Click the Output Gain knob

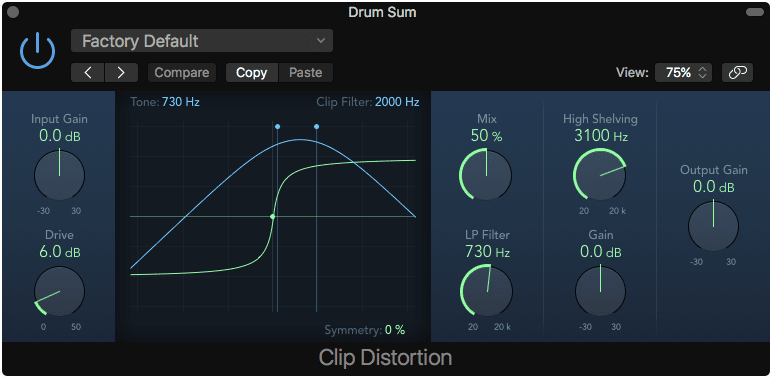pos(713,226)
